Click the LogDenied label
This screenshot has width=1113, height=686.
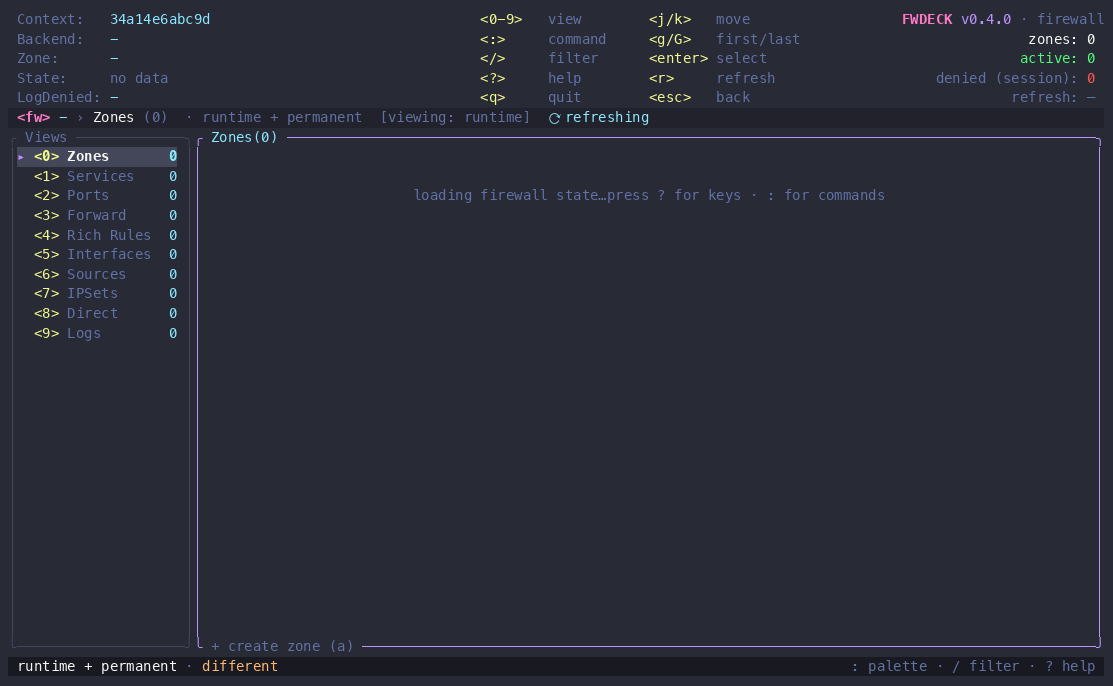(x=59, y=97)
